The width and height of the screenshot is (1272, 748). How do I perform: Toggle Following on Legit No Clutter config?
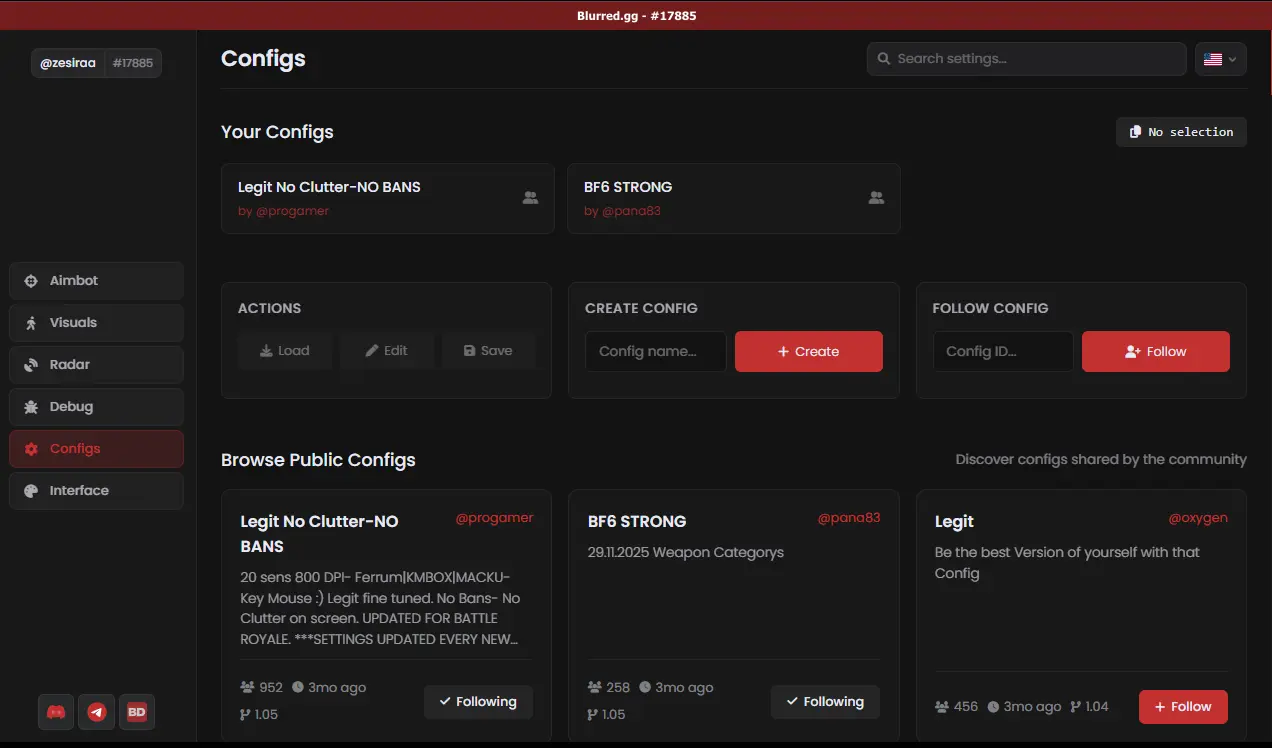click(x=478, y=702)
